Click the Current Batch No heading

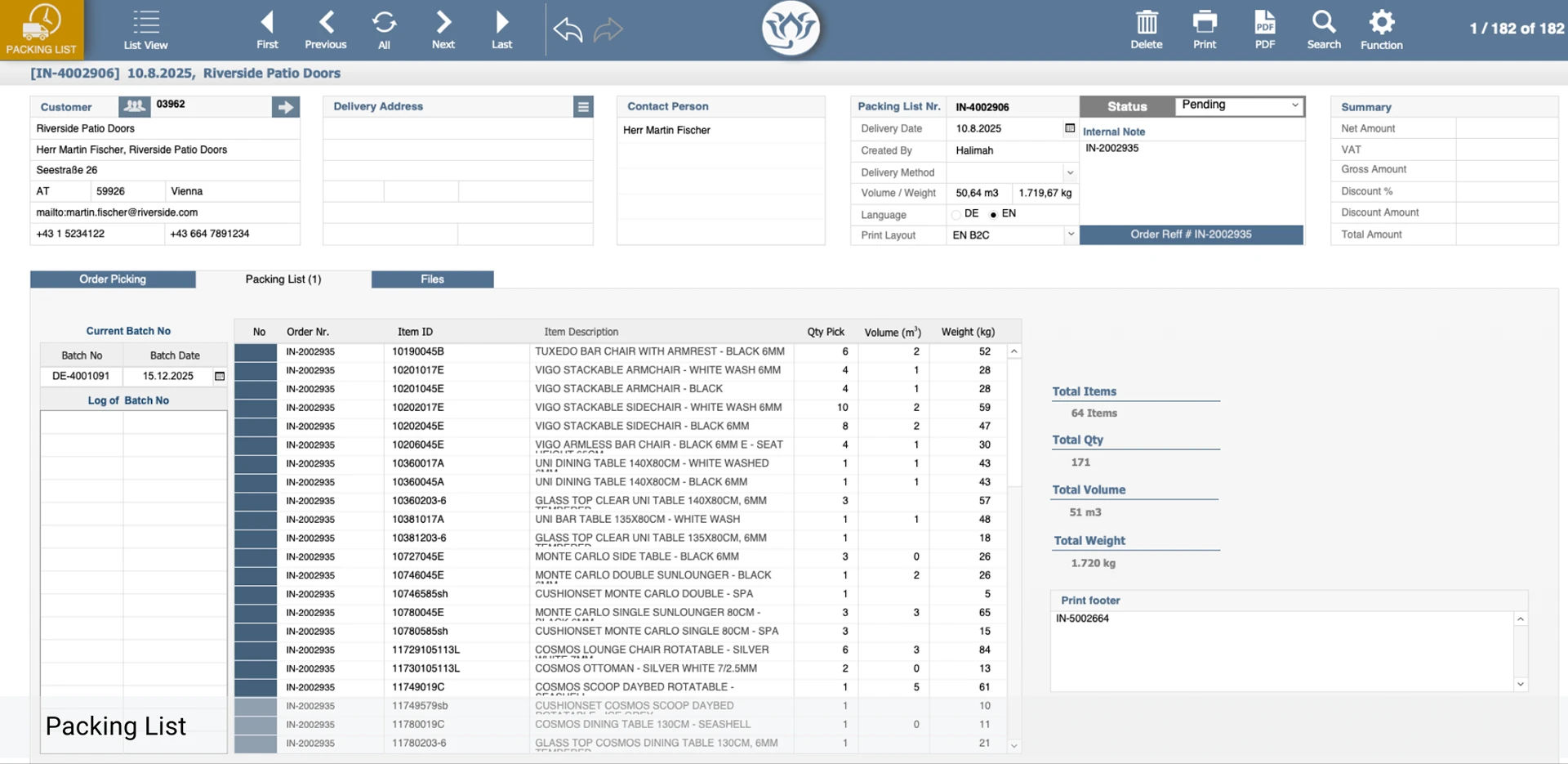click(x=128, y=331)
